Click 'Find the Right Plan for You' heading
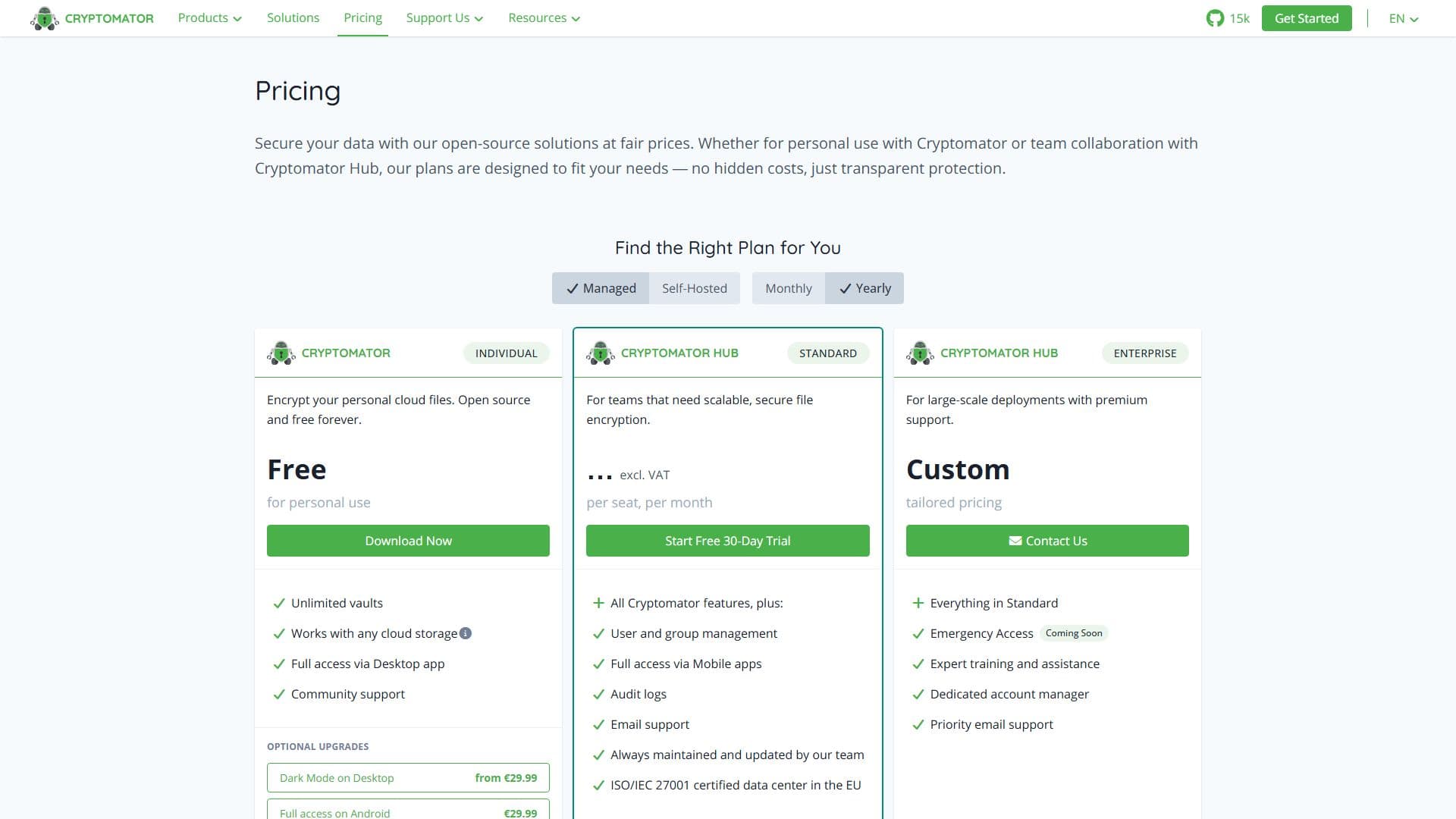The height and width of the screenshot is (819, 1456). coord(728,248)
